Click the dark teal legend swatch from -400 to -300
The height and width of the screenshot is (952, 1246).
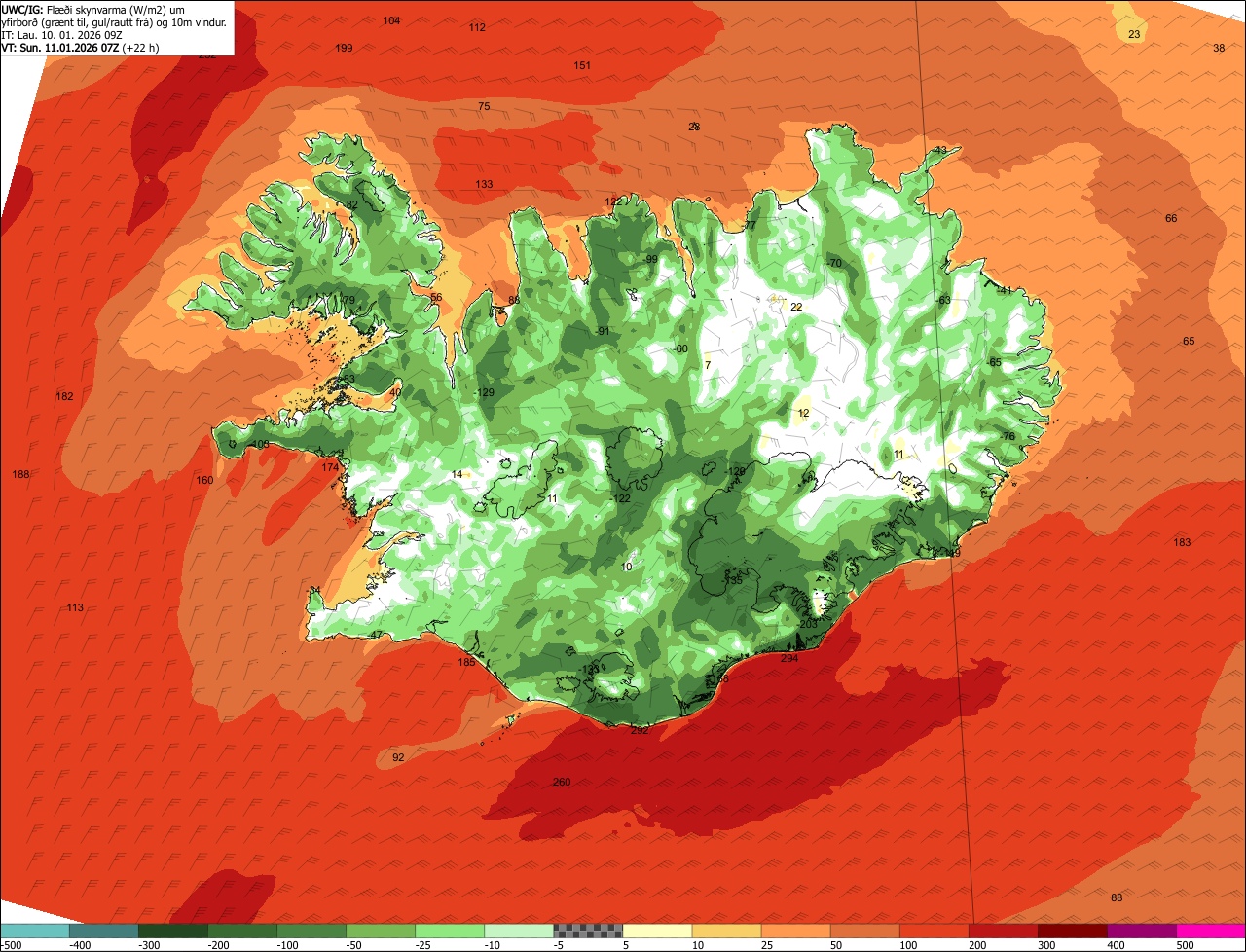point(103,931)
